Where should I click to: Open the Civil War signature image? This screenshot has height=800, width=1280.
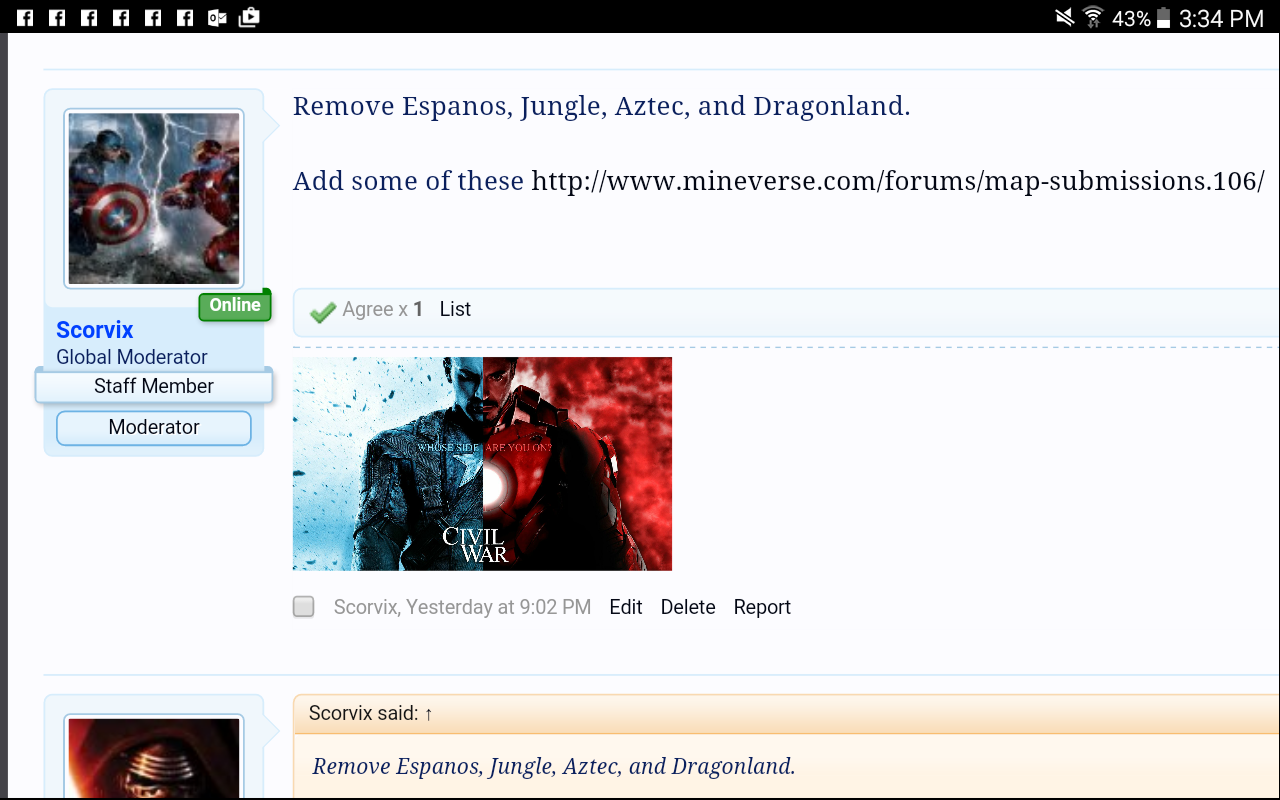(482, 464)
